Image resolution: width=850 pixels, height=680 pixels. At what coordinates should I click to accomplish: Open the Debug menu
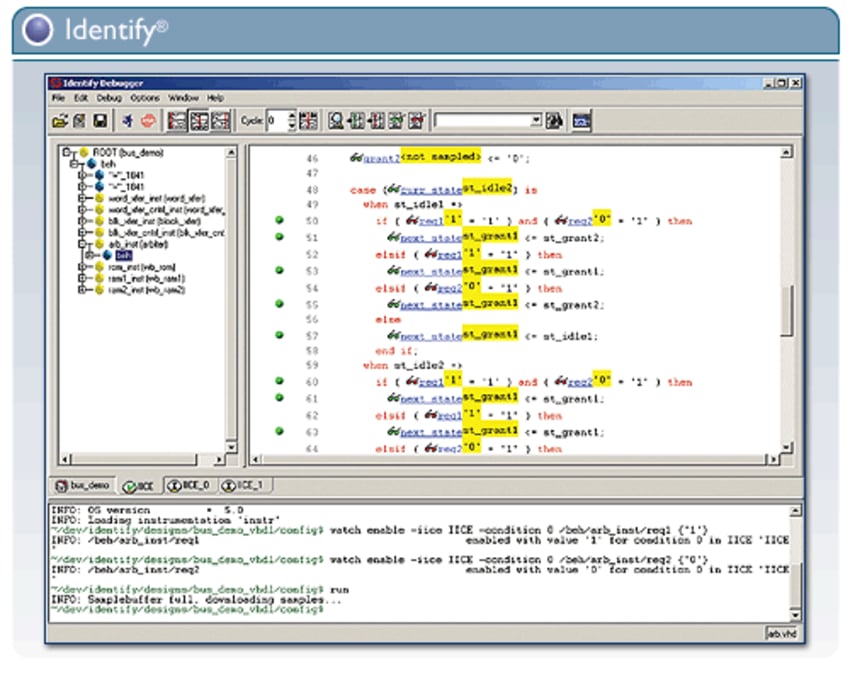(x=109, y=98)
